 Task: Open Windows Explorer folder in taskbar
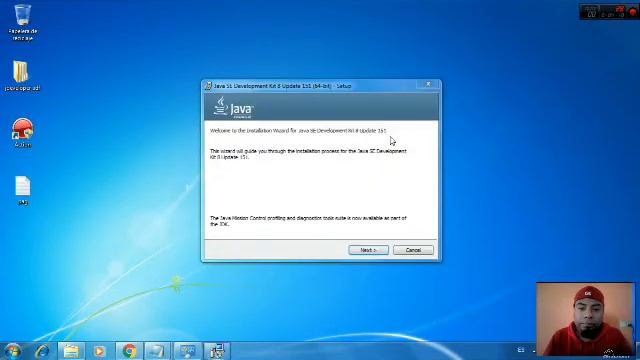[x=71, y=351]
